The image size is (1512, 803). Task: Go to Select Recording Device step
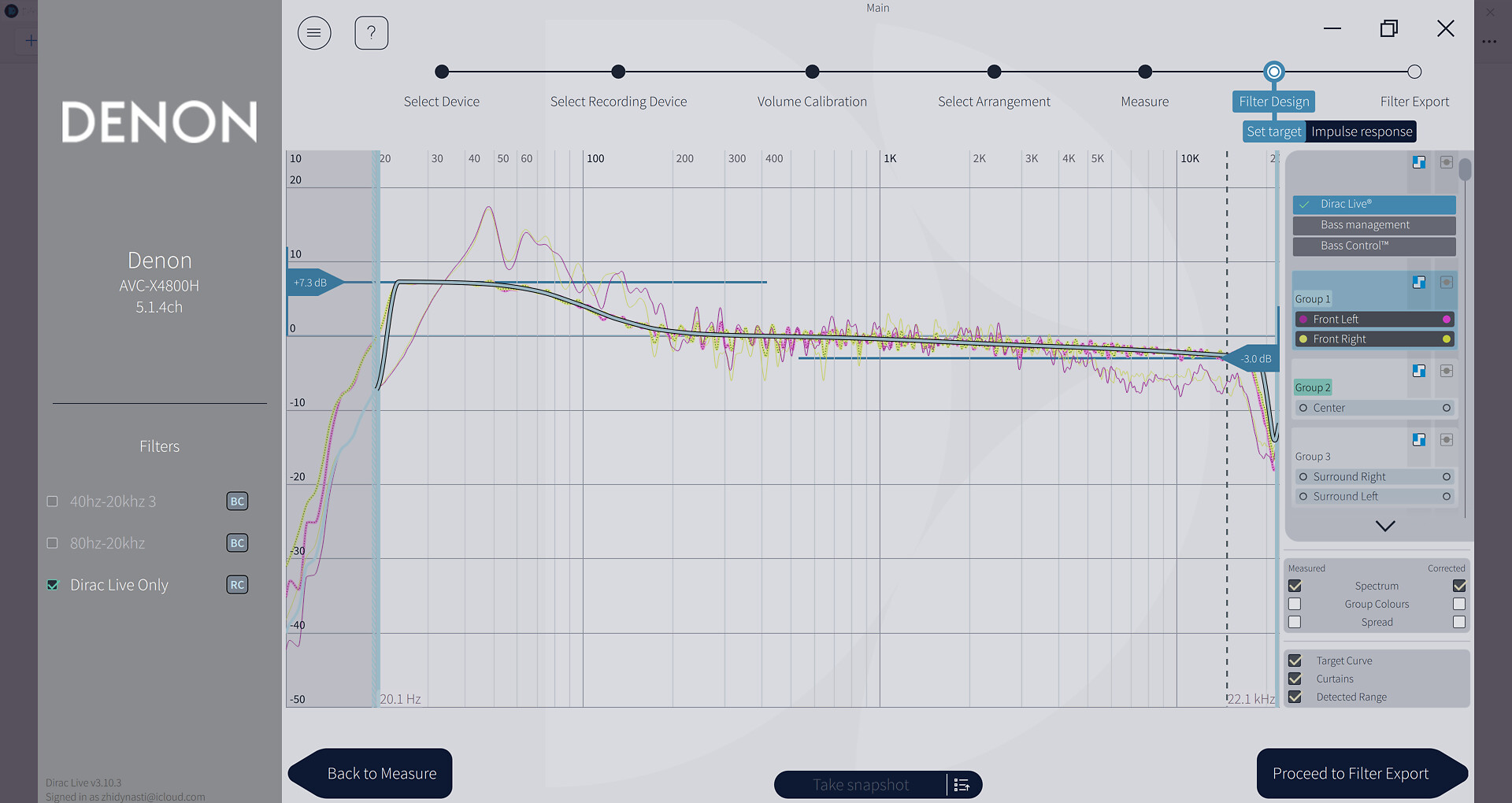pyautogui.click(x=618, y=72)
